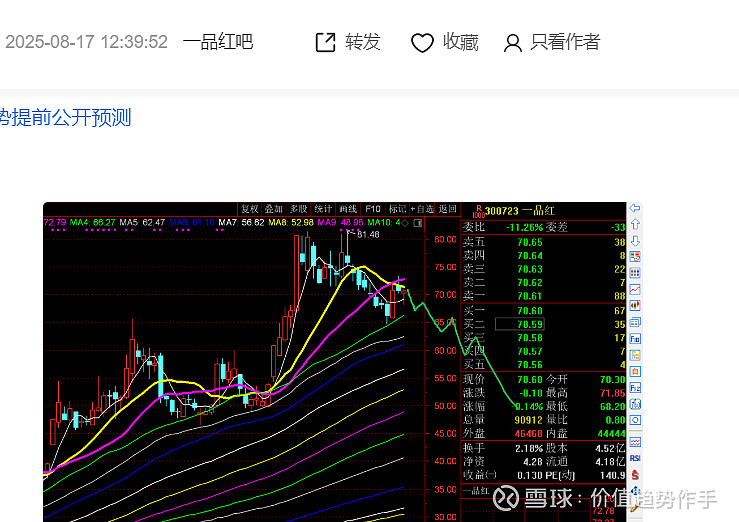Viewport: 739px width, 522px height.
Task: Click the 买一 price 70.60
Action: pos(530,311)
